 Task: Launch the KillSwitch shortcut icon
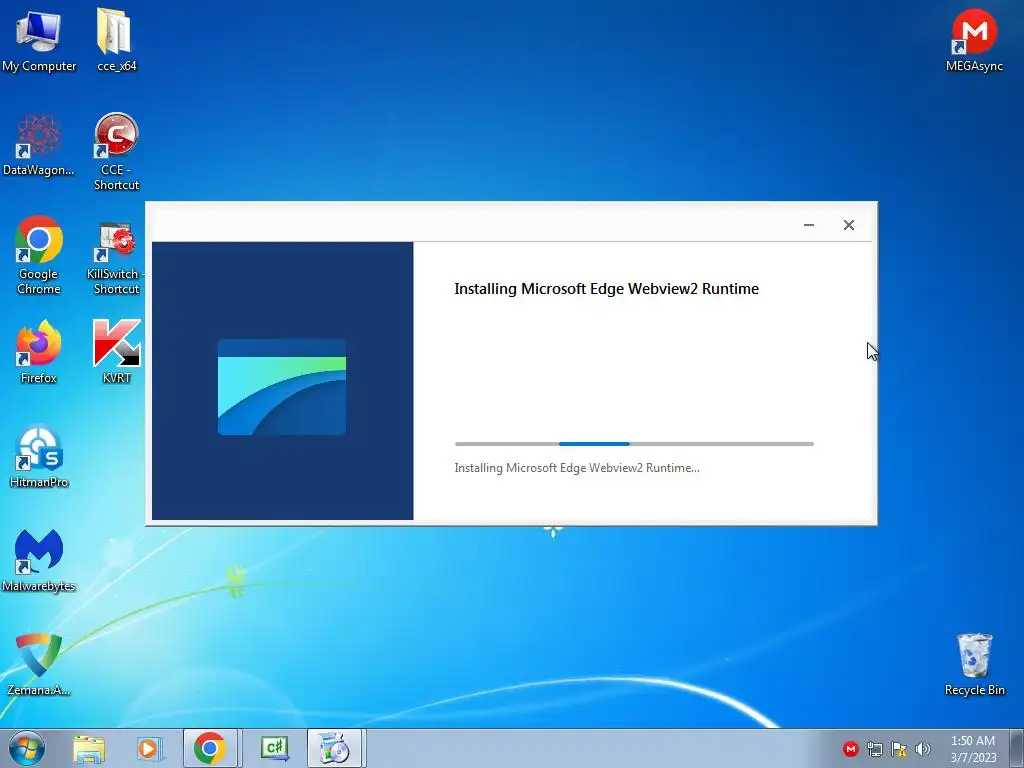click(116, 258)
